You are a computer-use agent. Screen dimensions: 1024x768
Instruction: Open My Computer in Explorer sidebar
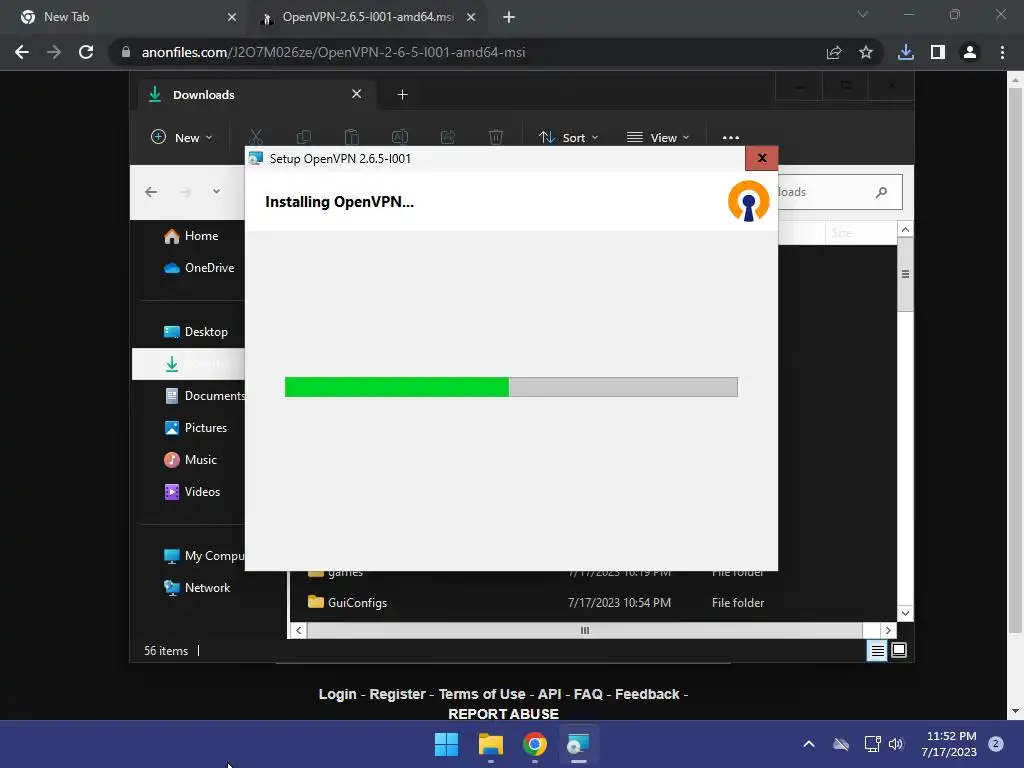pyautogui.click(x=204, y=556)
